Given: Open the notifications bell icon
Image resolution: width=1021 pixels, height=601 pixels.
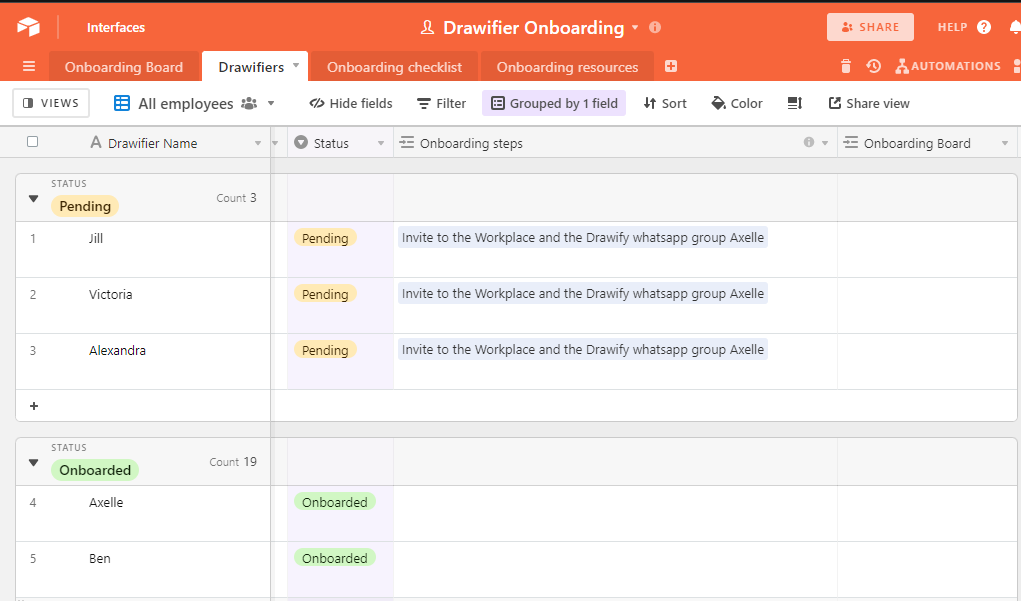Looking at the screenshot, I should (1014, 27).
